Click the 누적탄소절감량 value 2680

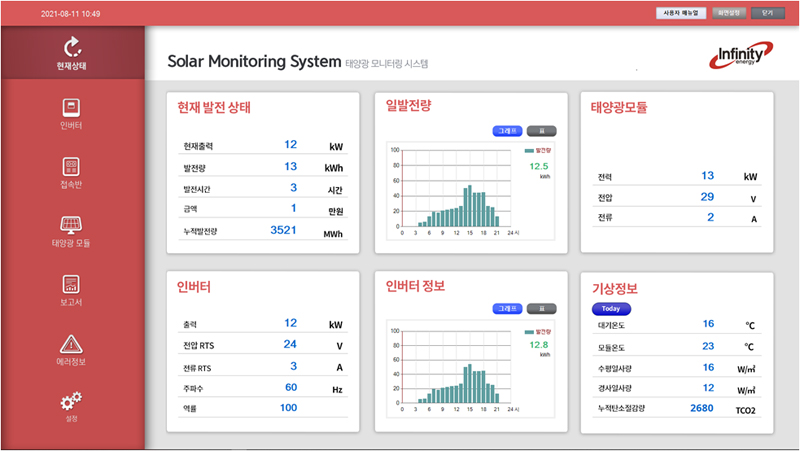pyautogui.click(x=702, y=408)
